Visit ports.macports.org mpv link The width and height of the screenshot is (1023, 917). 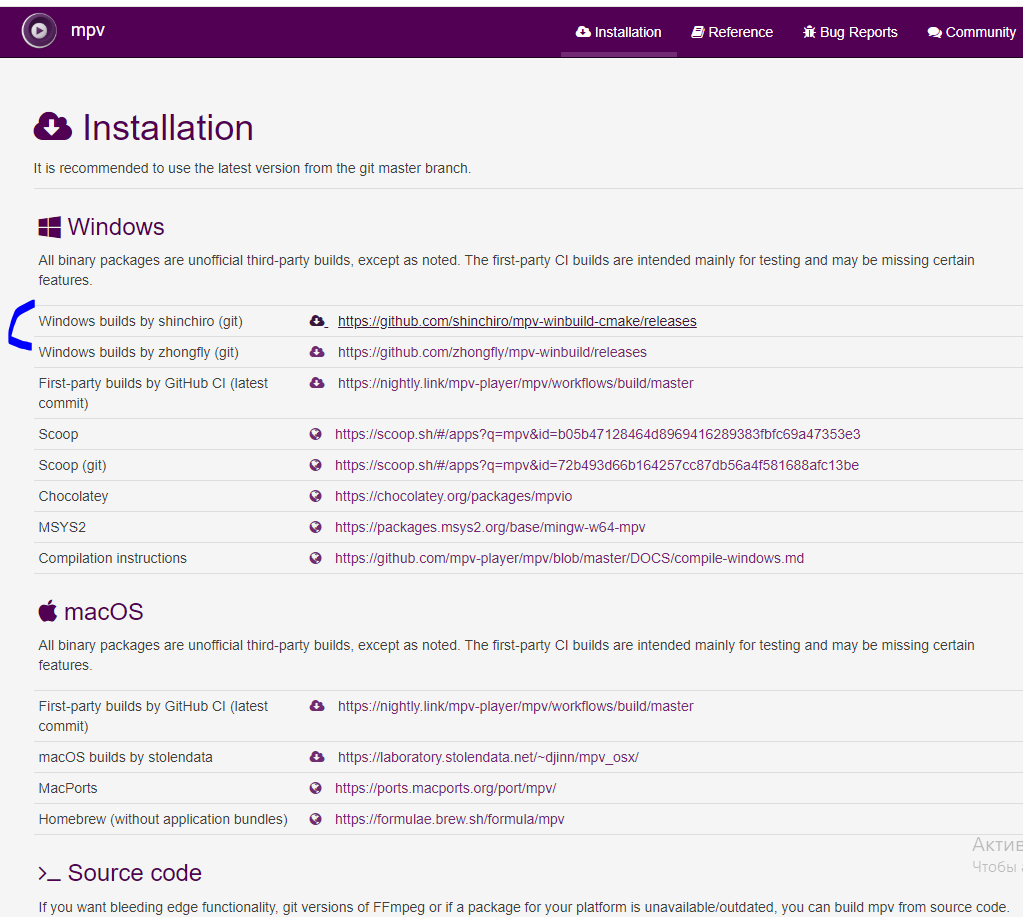pos(446,788)
